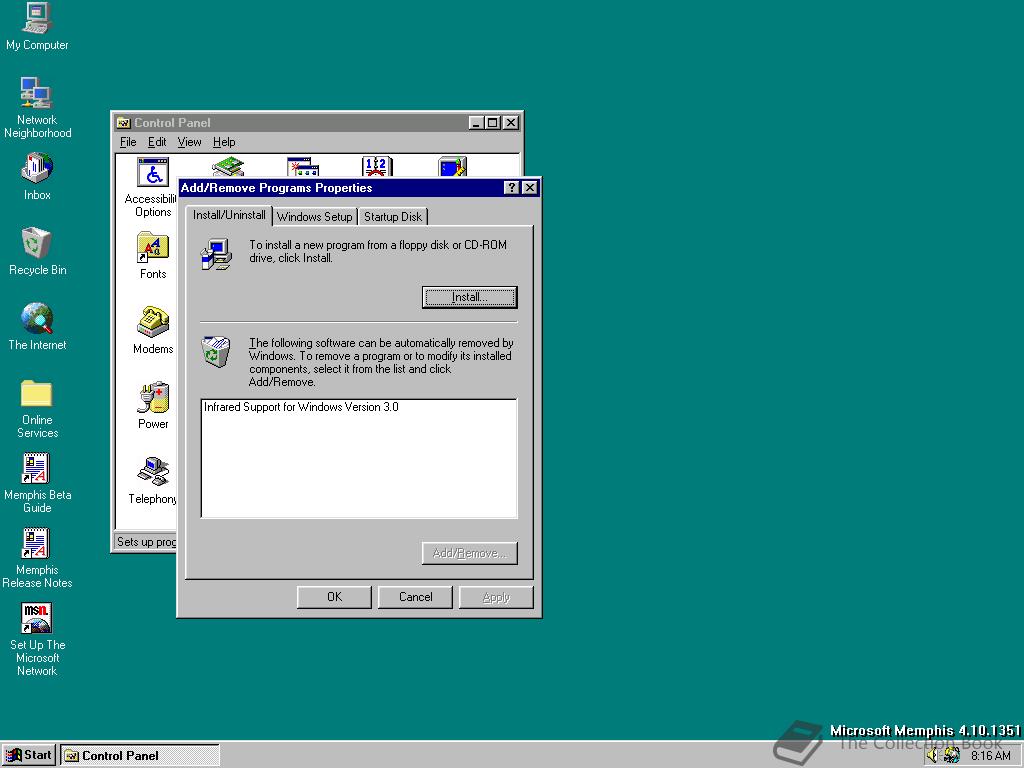Open the Power settings icon
Screen dimensions: 1024x768
152,399
